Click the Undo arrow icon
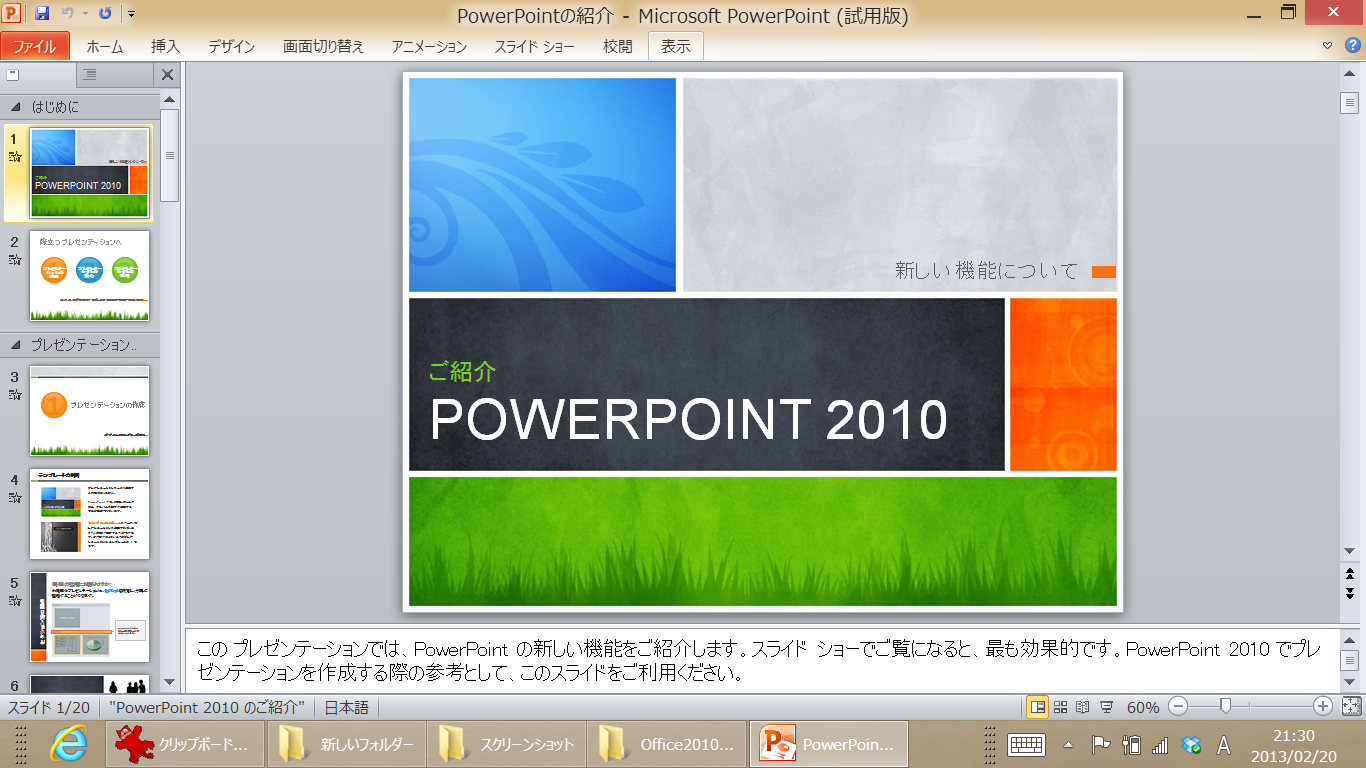Viewport: 1366px width, 768px height. point(68,14)
